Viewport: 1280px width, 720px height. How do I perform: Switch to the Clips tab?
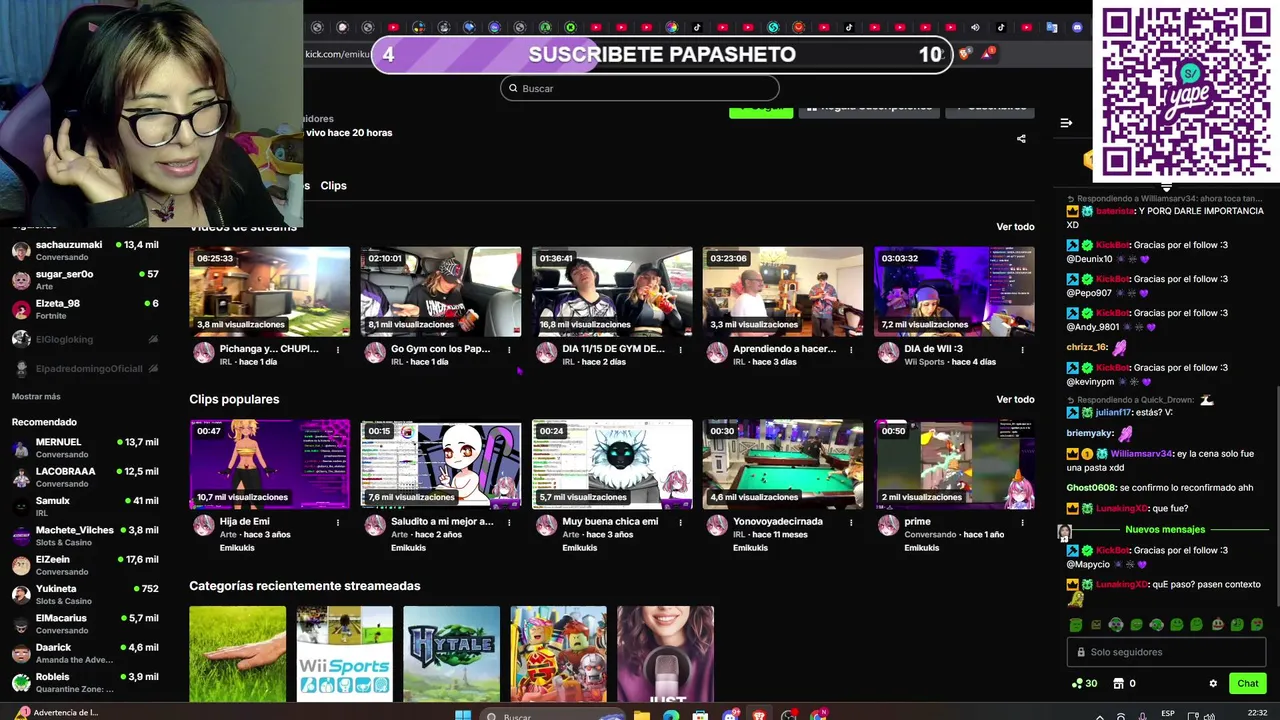pyautogui.click(x=333, y=186)
